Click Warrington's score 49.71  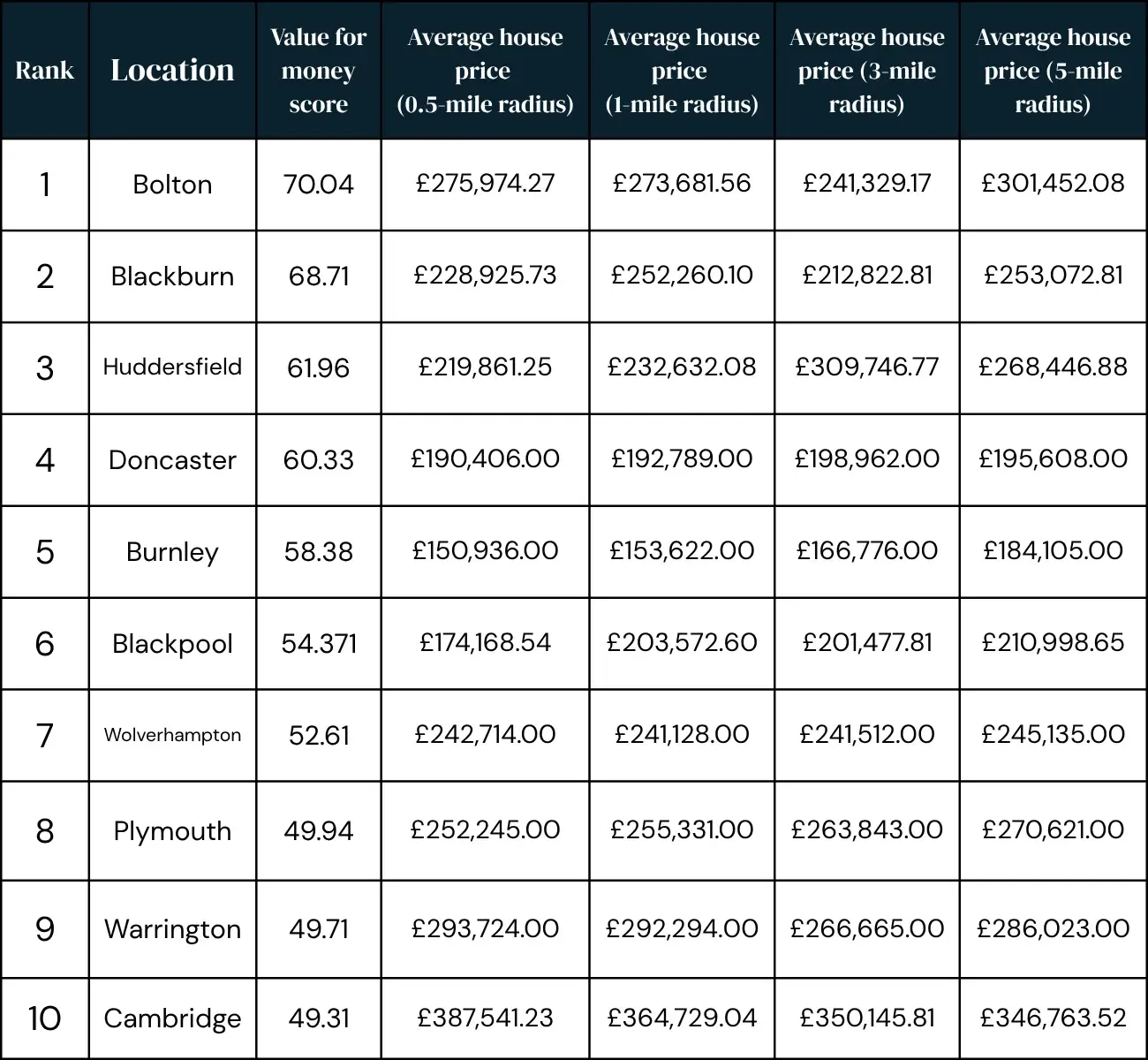[319, 929]
